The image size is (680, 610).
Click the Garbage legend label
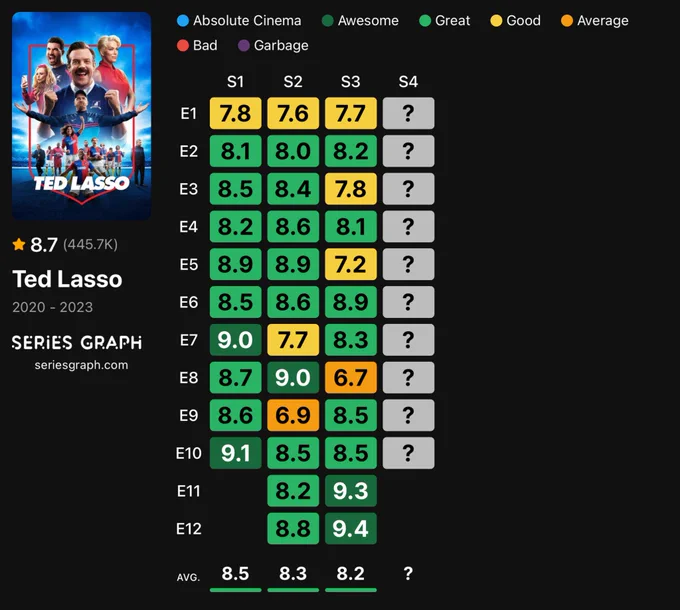(281, 45)
